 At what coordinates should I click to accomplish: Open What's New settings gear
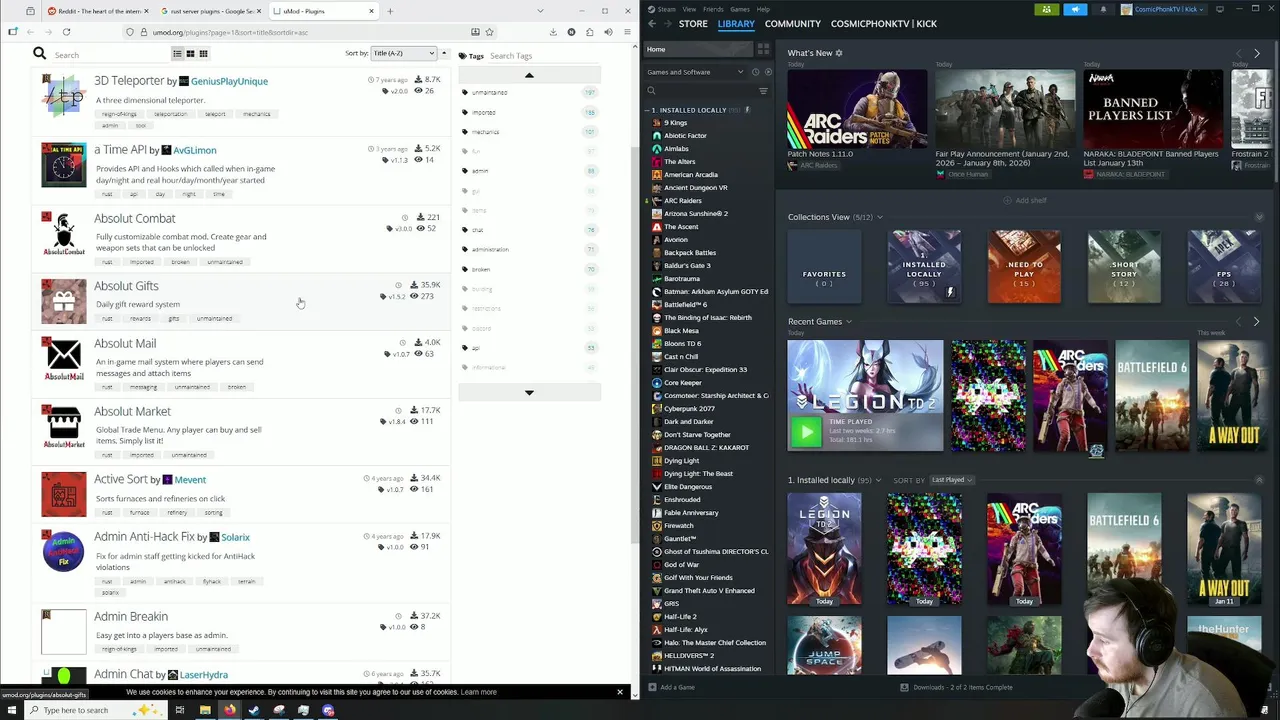tap(839, 53)
